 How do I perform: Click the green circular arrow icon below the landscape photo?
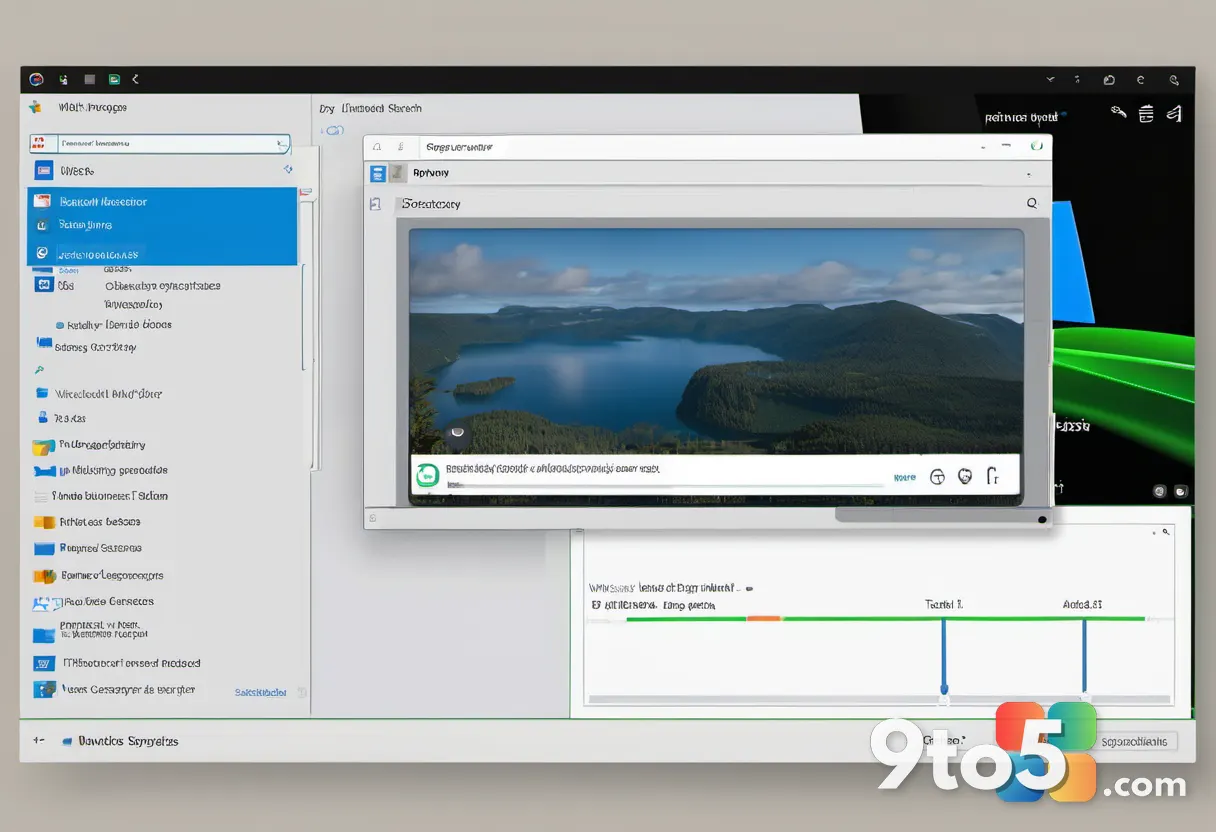click(428, 475)
